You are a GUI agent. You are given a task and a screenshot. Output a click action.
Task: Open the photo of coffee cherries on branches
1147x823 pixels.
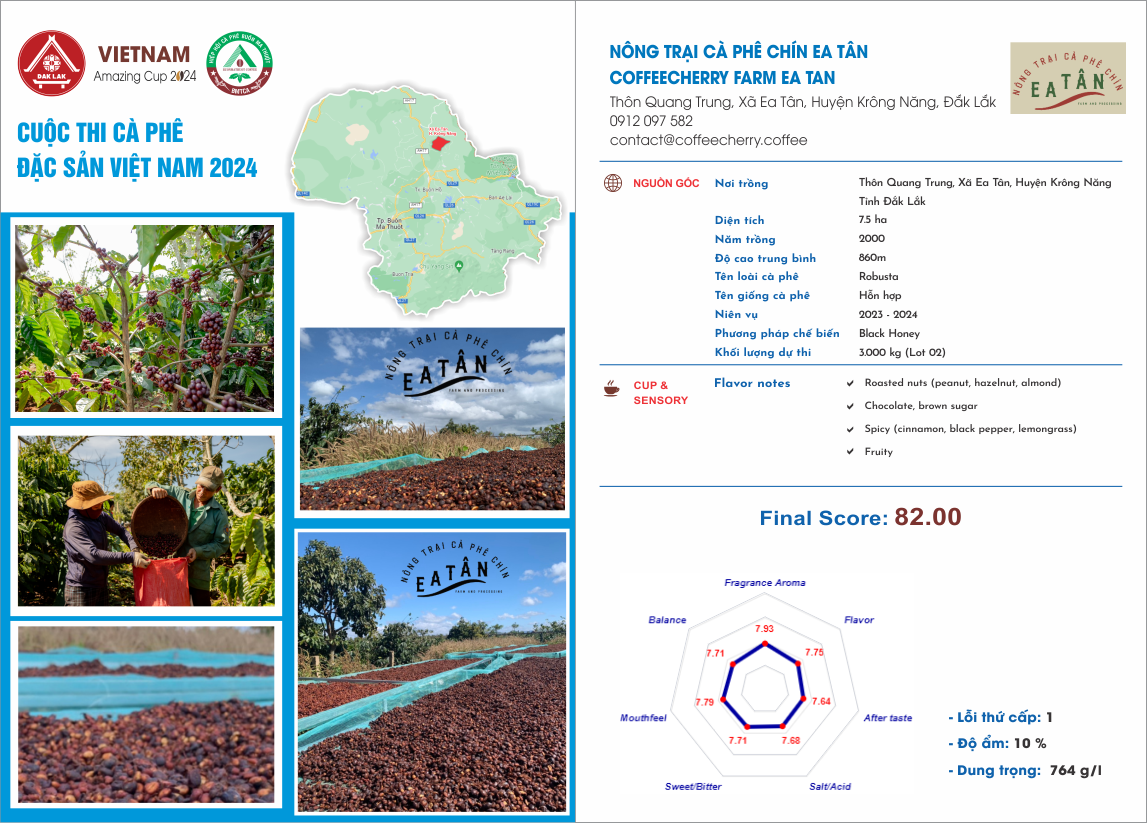145,318
